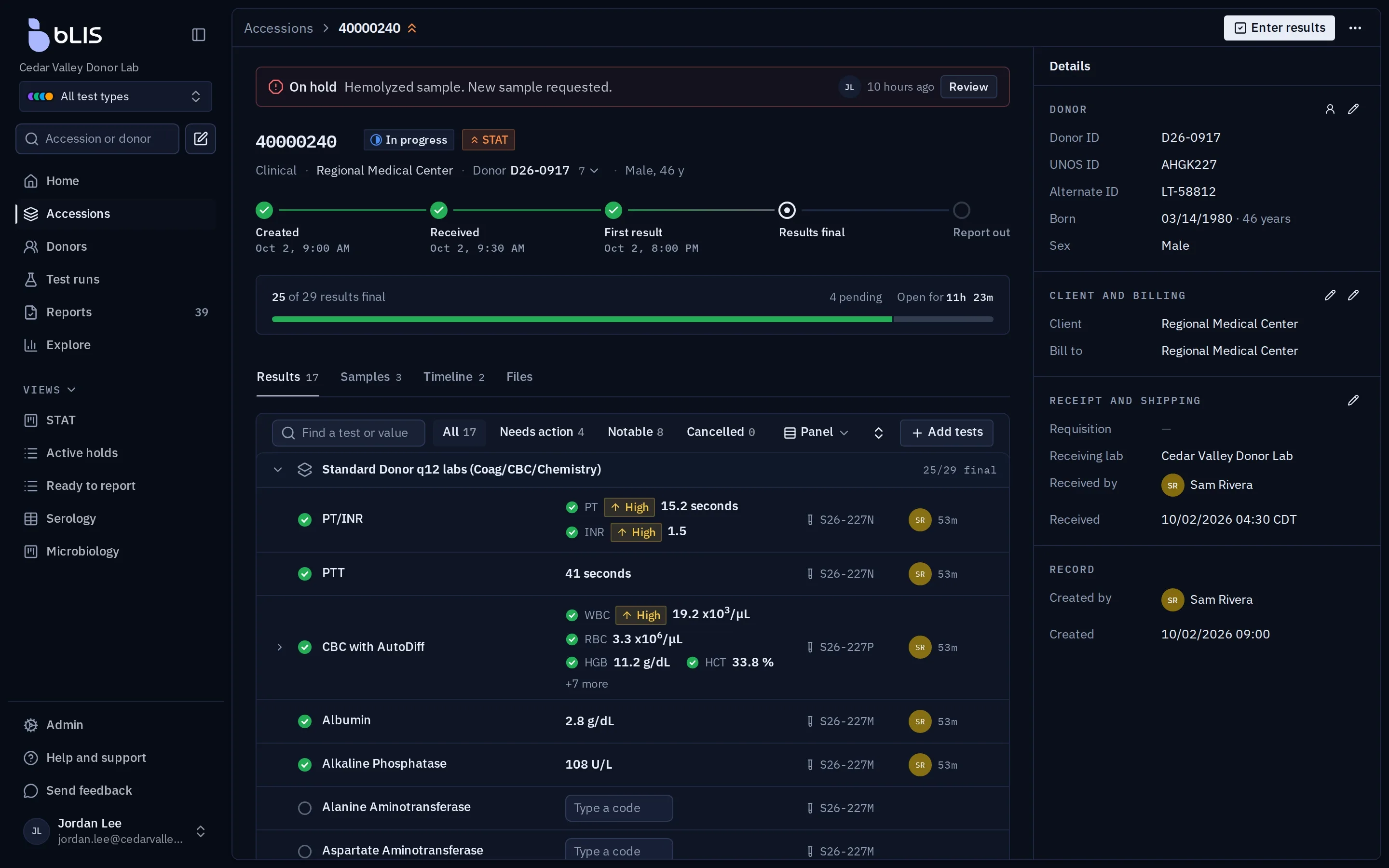Screen dimensions: 1389x868
Task: Click the Find a test or value field
Action: click(x=348, y=433)
